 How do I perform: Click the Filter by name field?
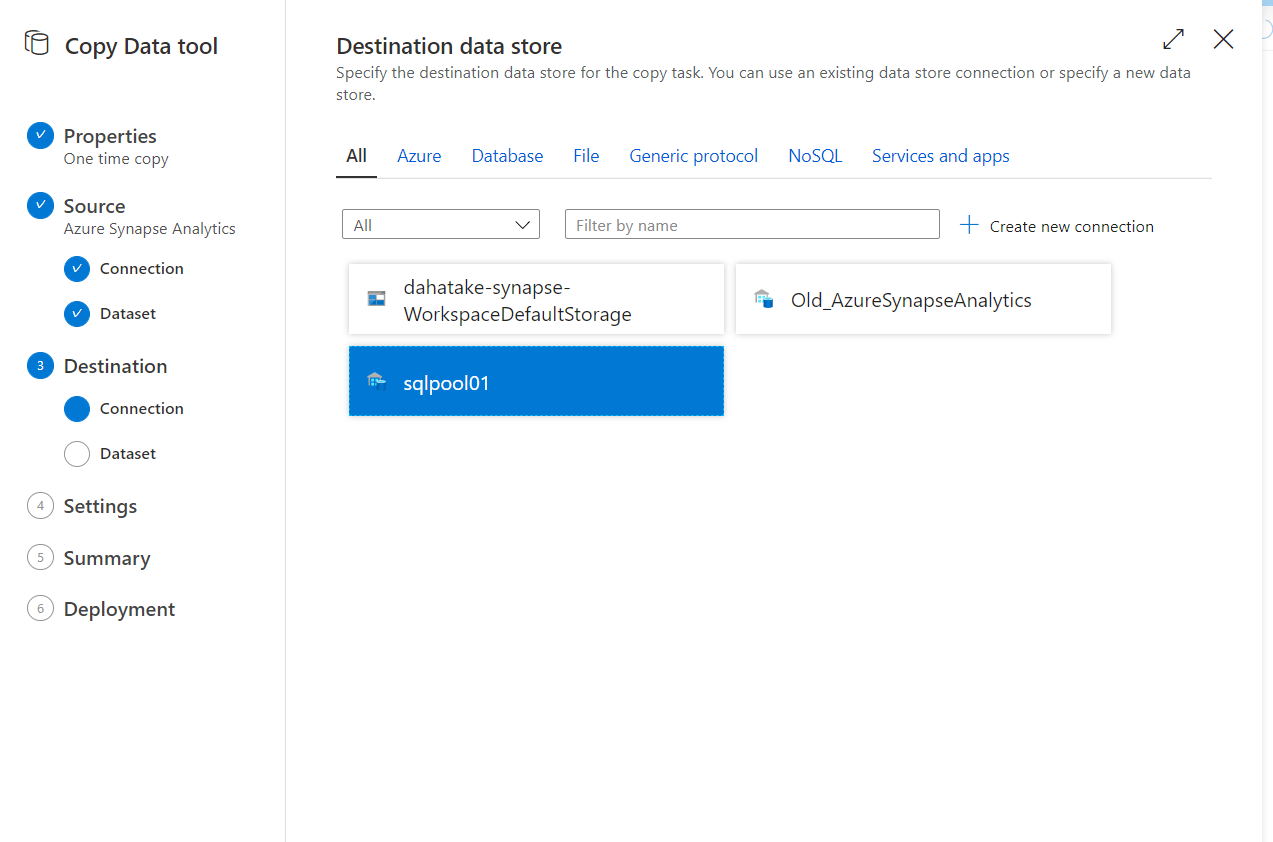(752, 224)
